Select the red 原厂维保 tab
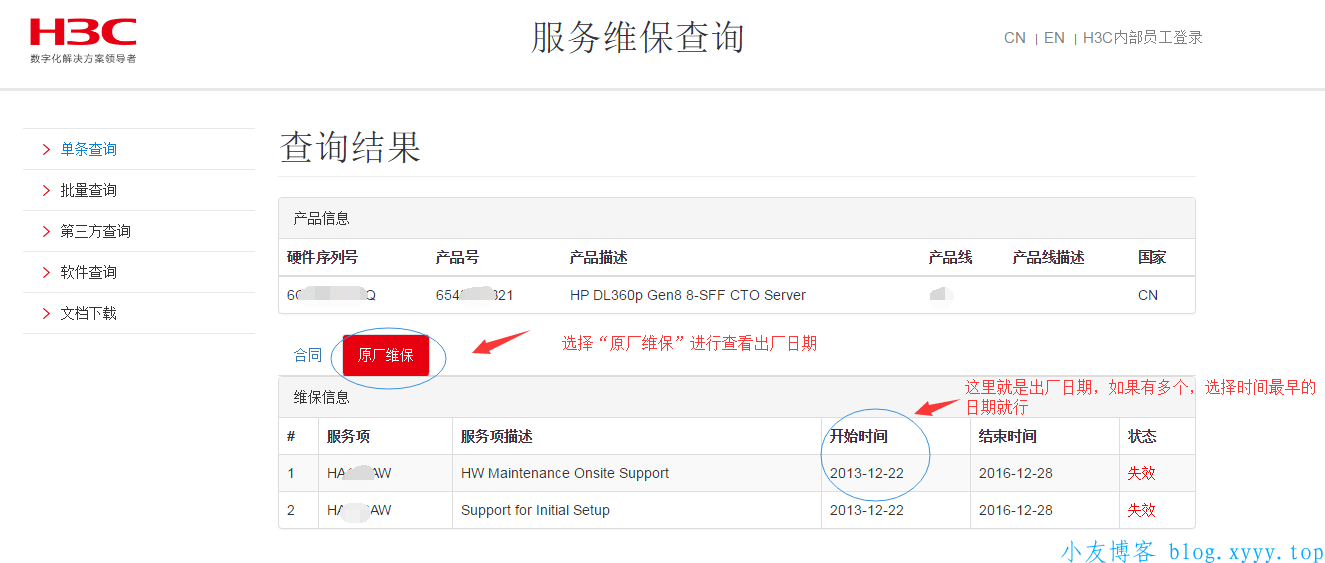This screenshot has height=563, width=1325. click(x=385, y=355)
